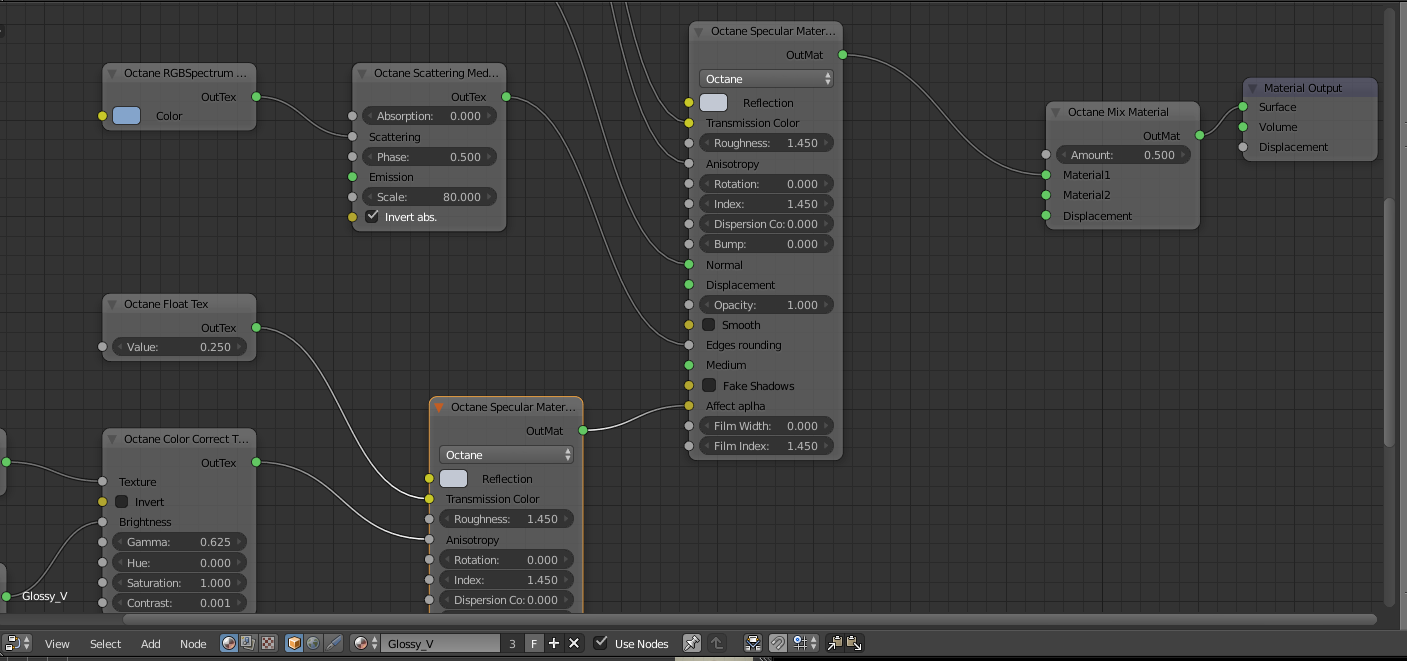Viewport: 1407px width, 661px height.
Task: Open the editor type selector icon
Action: coord(16,643)
